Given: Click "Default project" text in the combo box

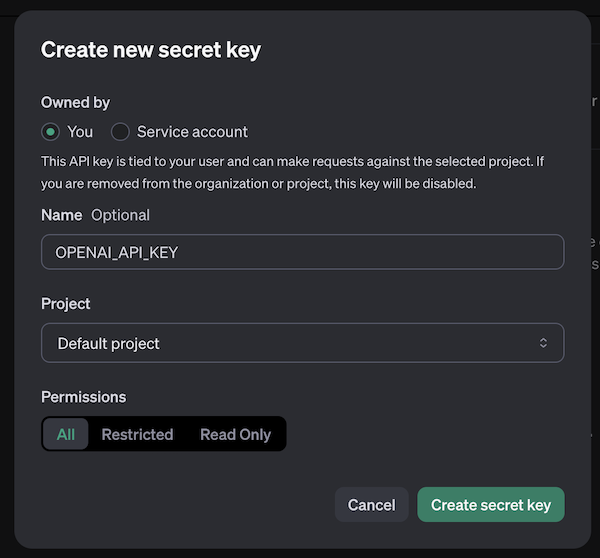Looking at the screenshot, I should coord(108,343).
